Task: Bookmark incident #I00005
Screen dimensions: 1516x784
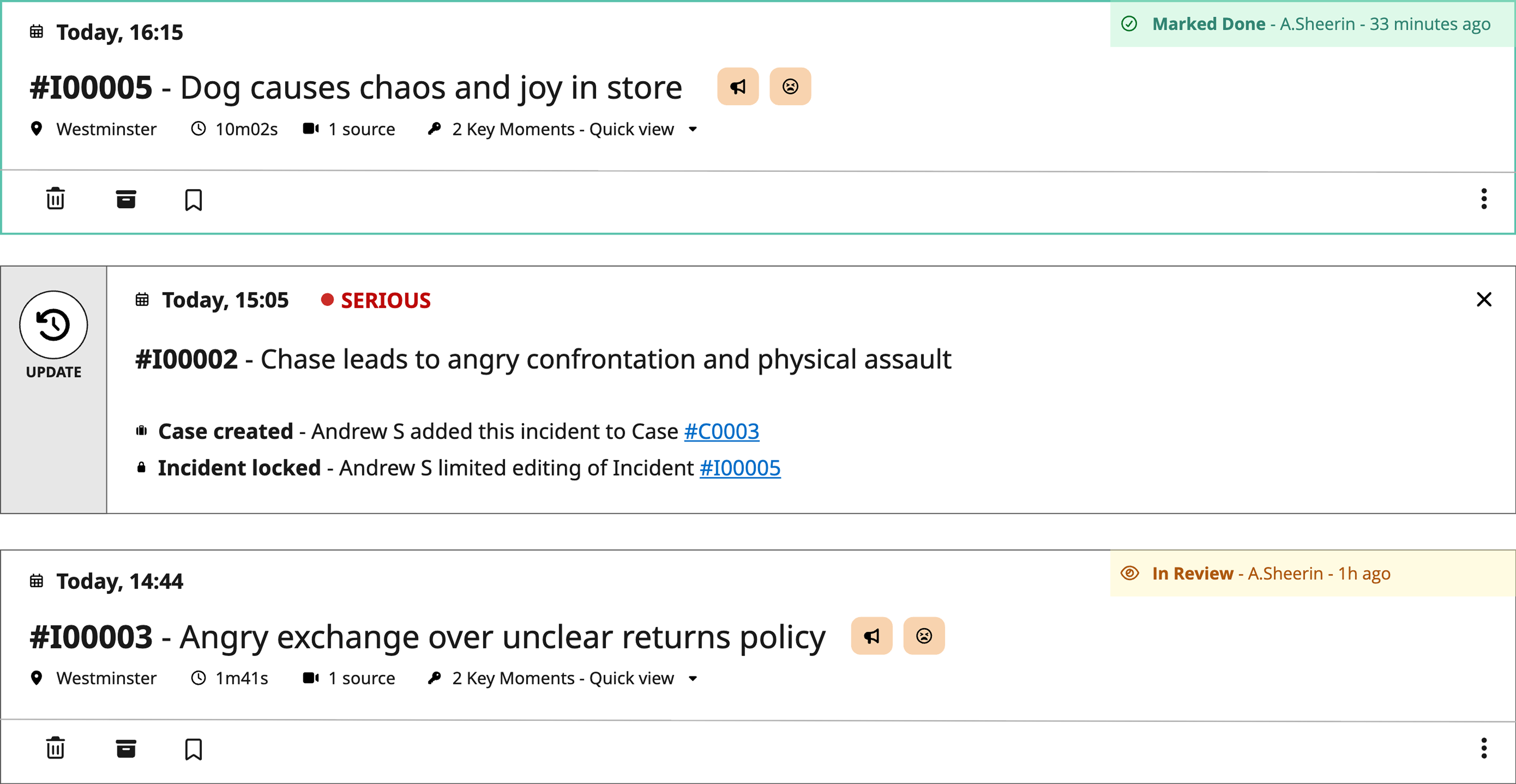Action: click(x=194, y=200)
